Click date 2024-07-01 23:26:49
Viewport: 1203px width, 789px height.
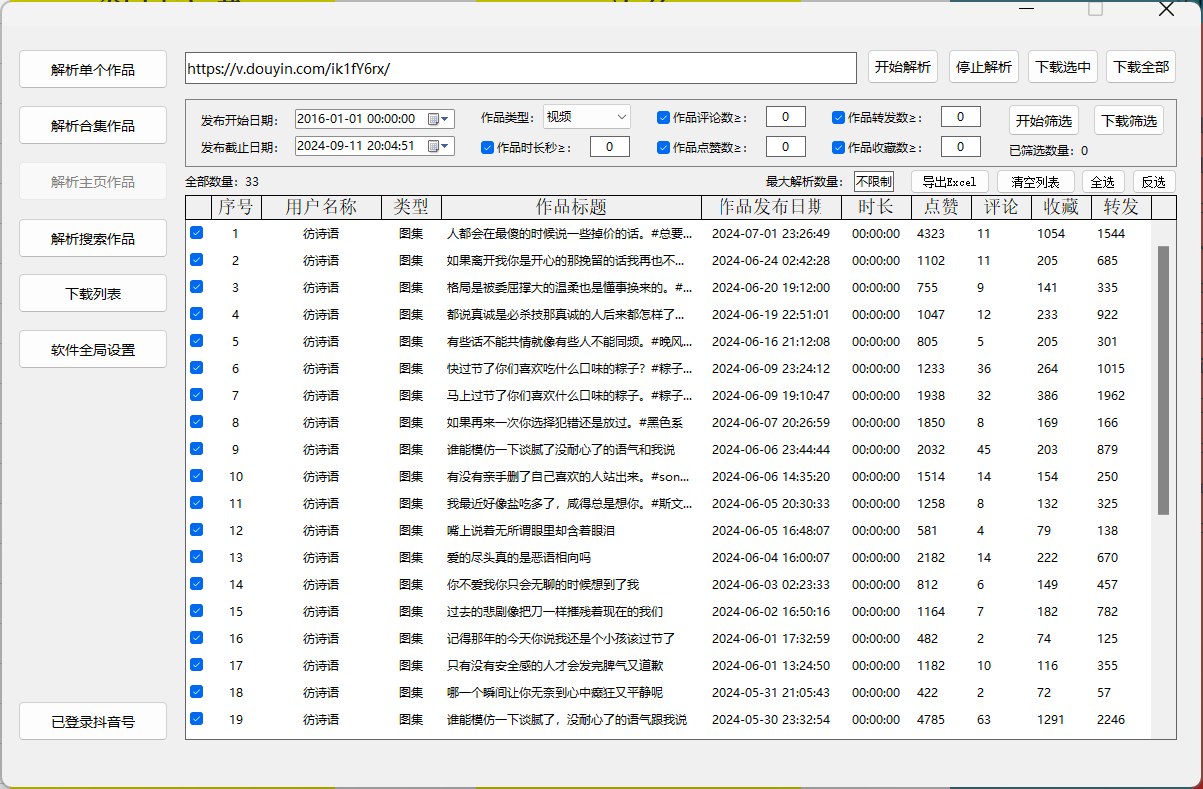click(x=771, y=233)
